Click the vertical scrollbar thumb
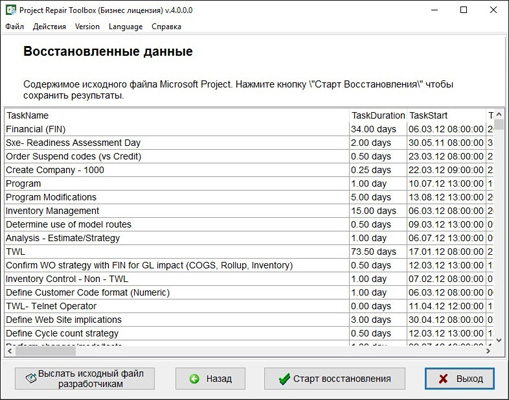This screenshot has height=400, width=509. (499, 124)
